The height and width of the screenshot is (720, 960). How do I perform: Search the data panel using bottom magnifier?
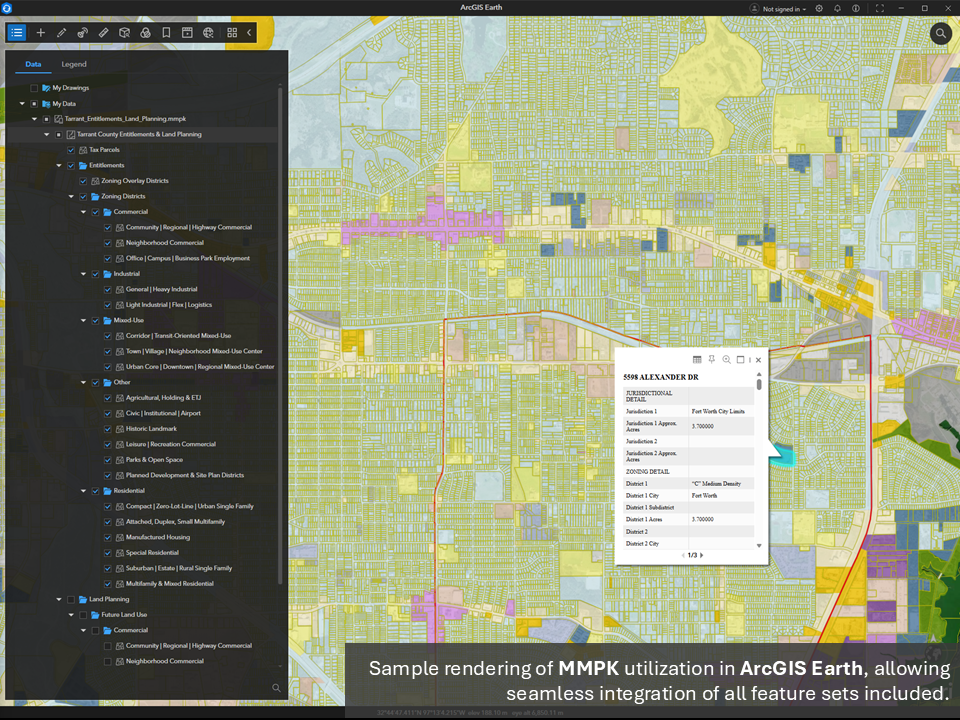tap(276, 688)
